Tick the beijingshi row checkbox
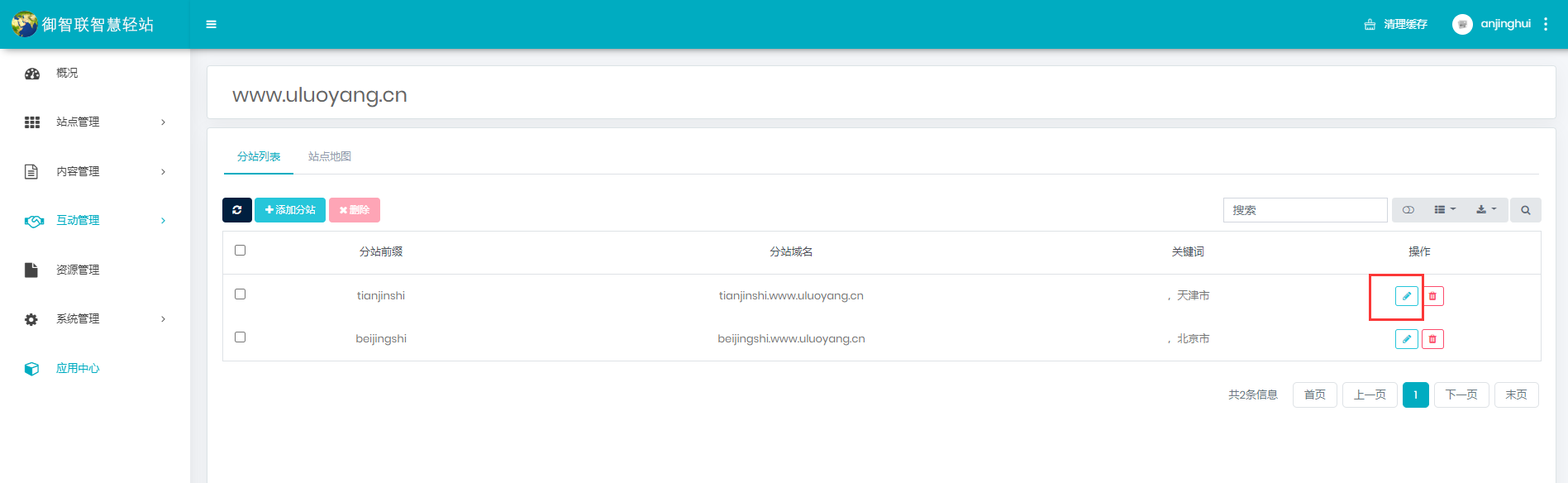 coord(241,337)
